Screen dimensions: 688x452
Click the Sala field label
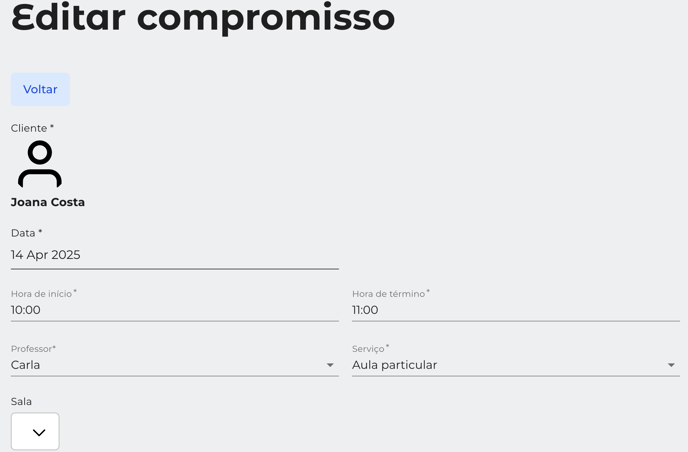pos(21,402)
